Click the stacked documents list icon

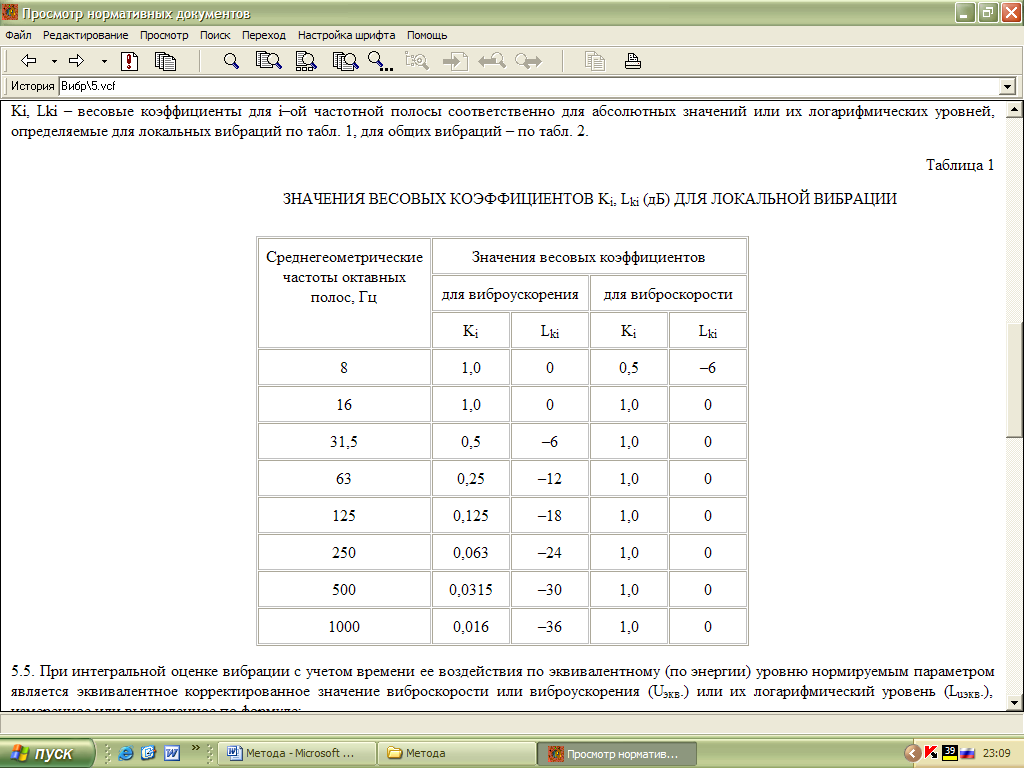pos(165,61)
